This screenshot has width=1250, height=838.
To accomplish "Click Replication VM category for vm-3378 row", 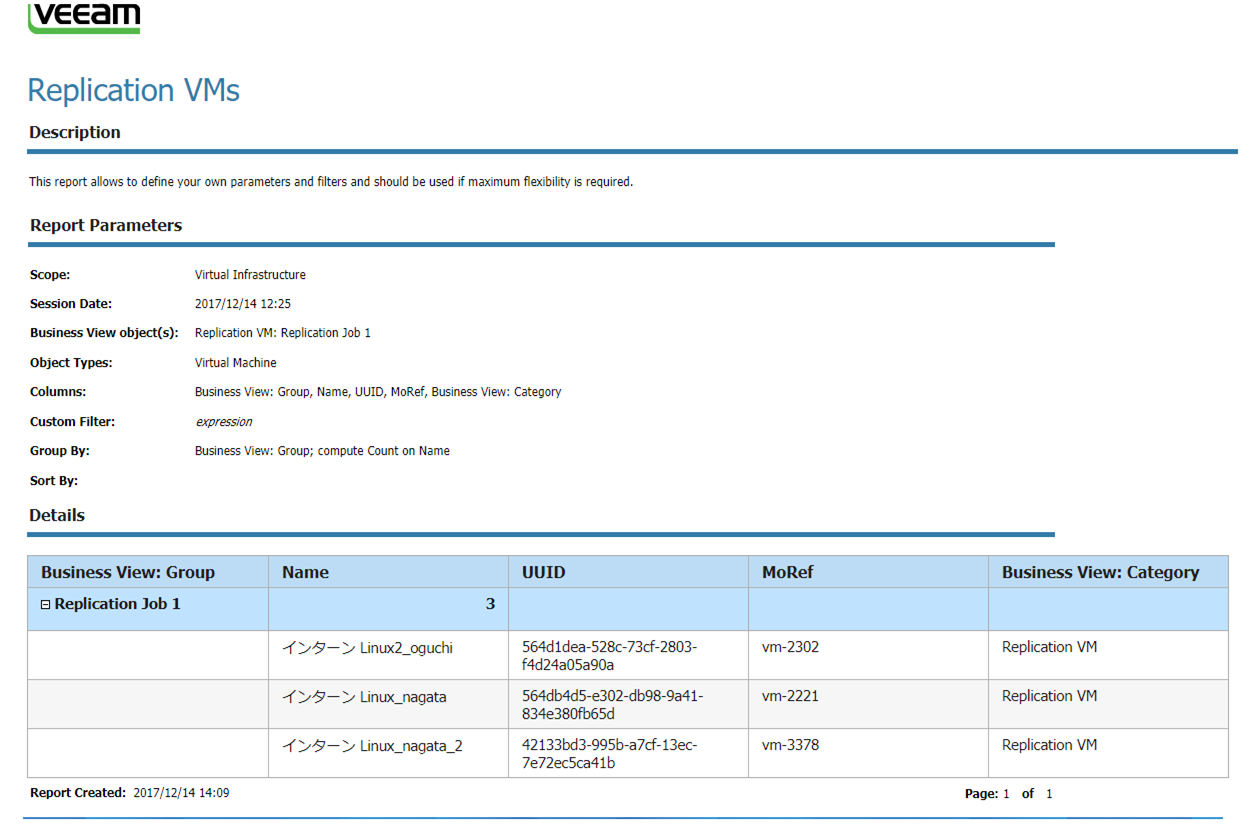I will [1050, 745].
